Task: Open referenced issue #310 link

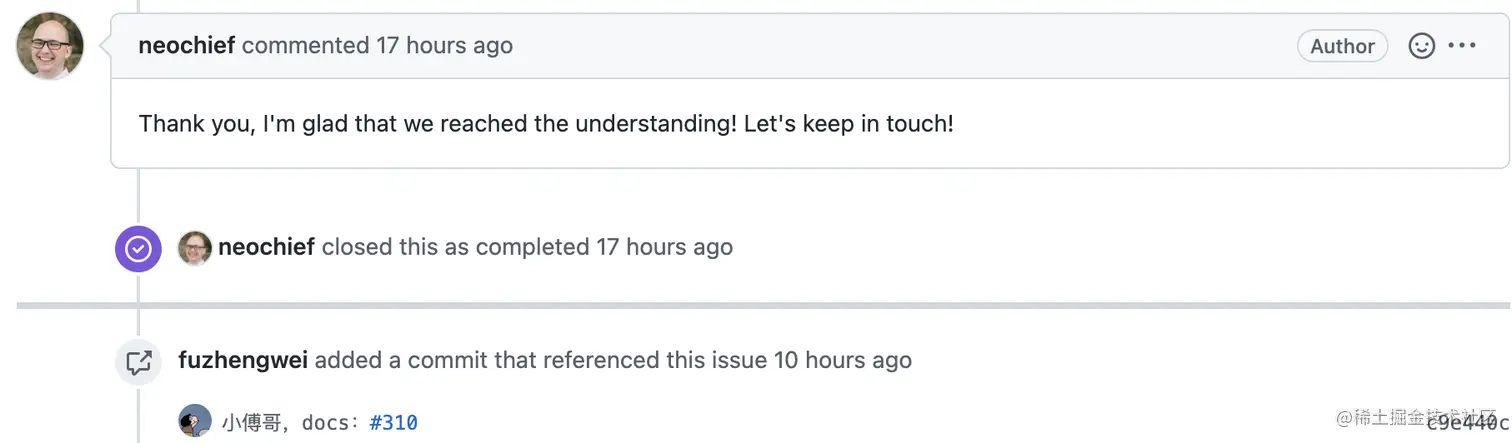Action: [x=394, y=423]
